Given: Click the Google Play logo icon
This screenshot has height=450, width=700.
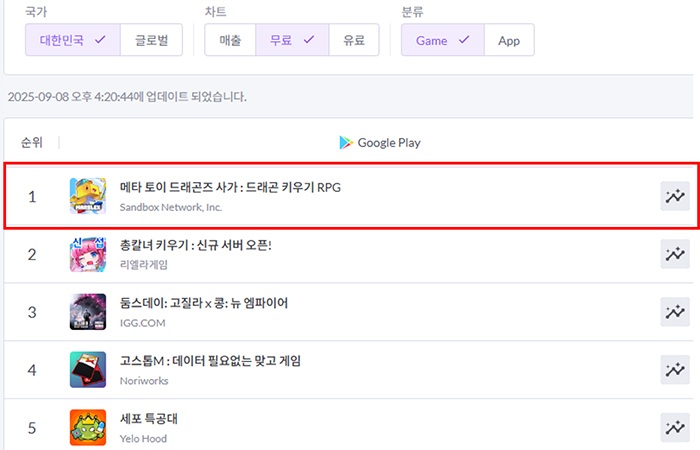Looking at the screenshot, I should tap(346, 143).
